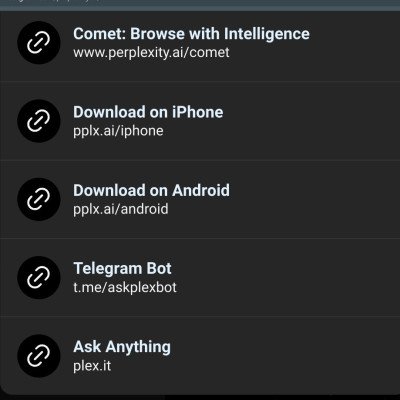Choose the Ask Anything title
The width and height of the screenshot is (400, 400).
(x=122, y=347)
